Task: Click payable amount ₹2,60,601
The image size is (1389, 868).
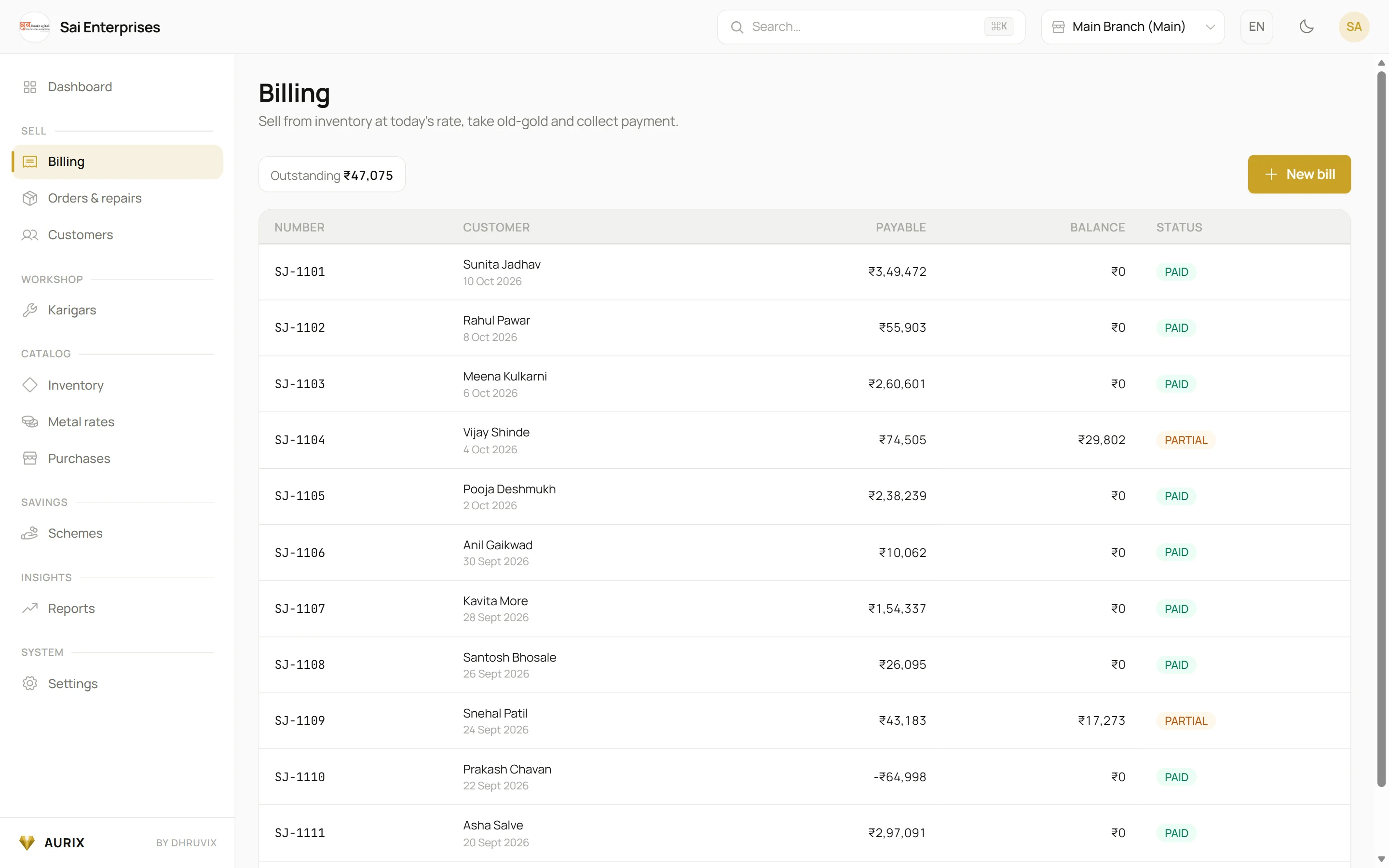Action: point(897,383)
